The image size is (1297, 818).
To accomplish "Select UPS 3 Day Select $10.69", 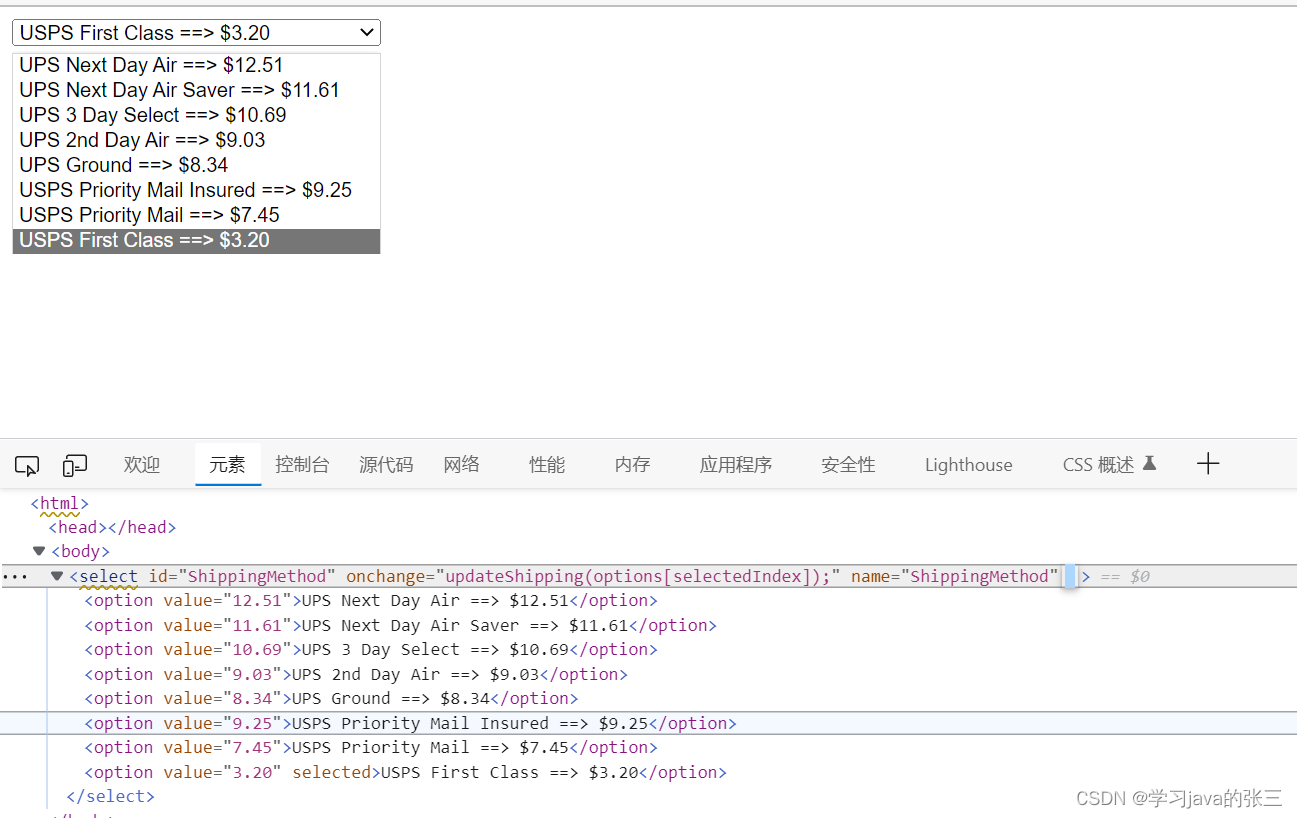I will tap(196, 115).
